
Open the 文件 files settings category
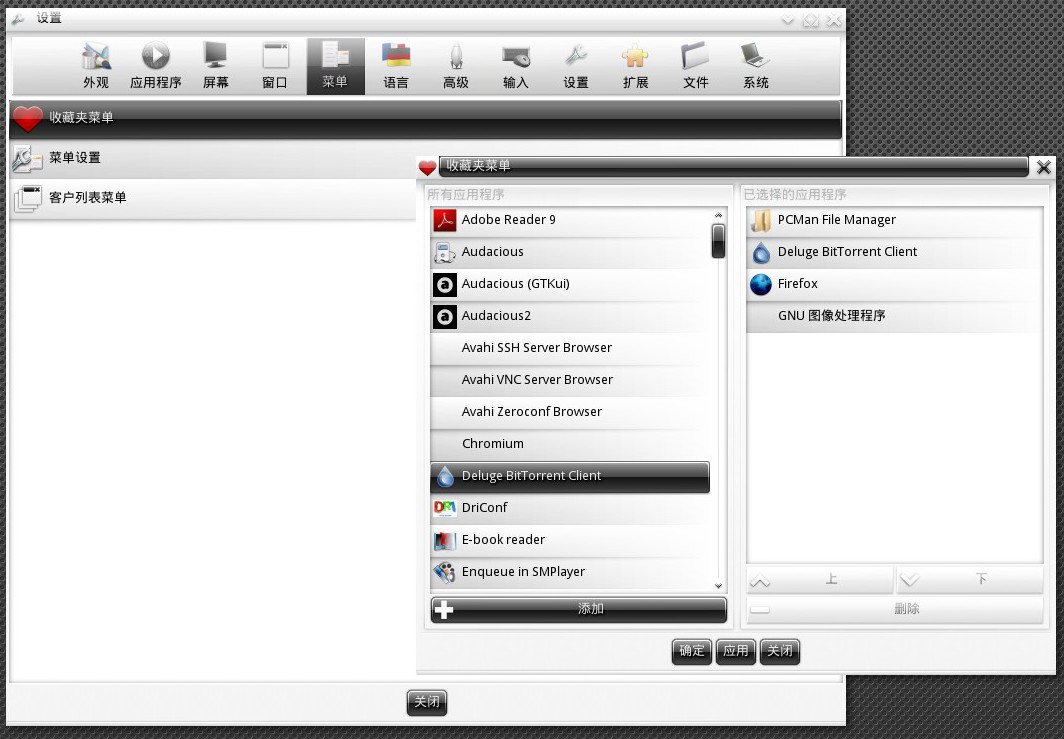point(696,66)
